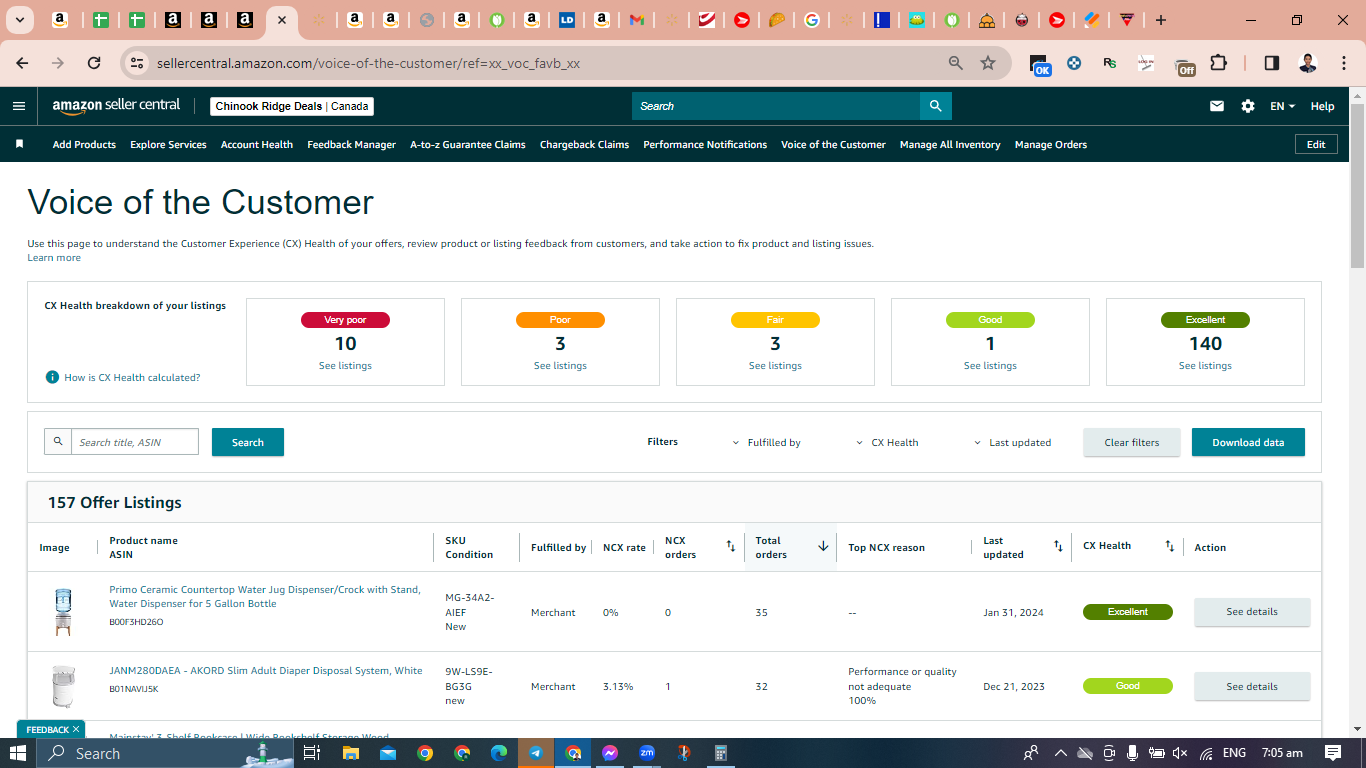Click the Primo water dispenser thumbnail
1366x768 pixels.
click(63, 612)
